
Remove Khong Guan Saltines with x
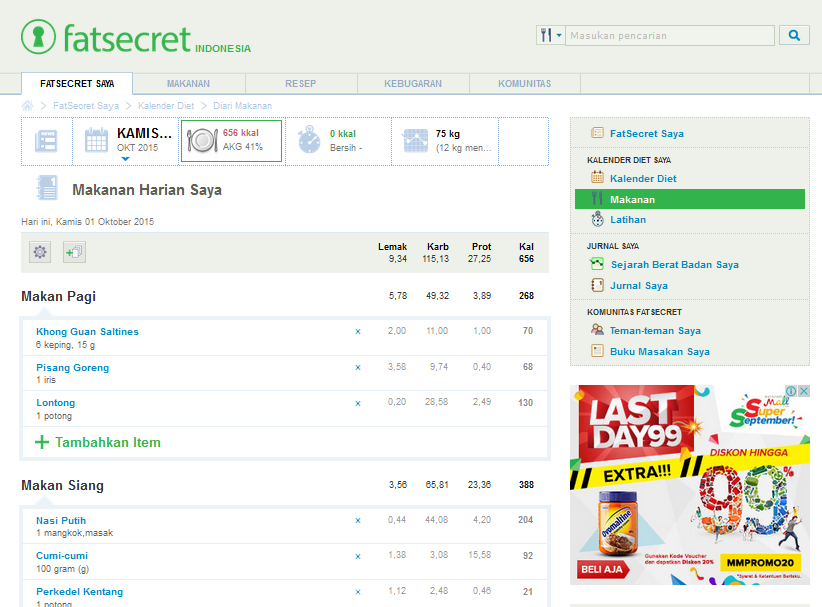358,331
